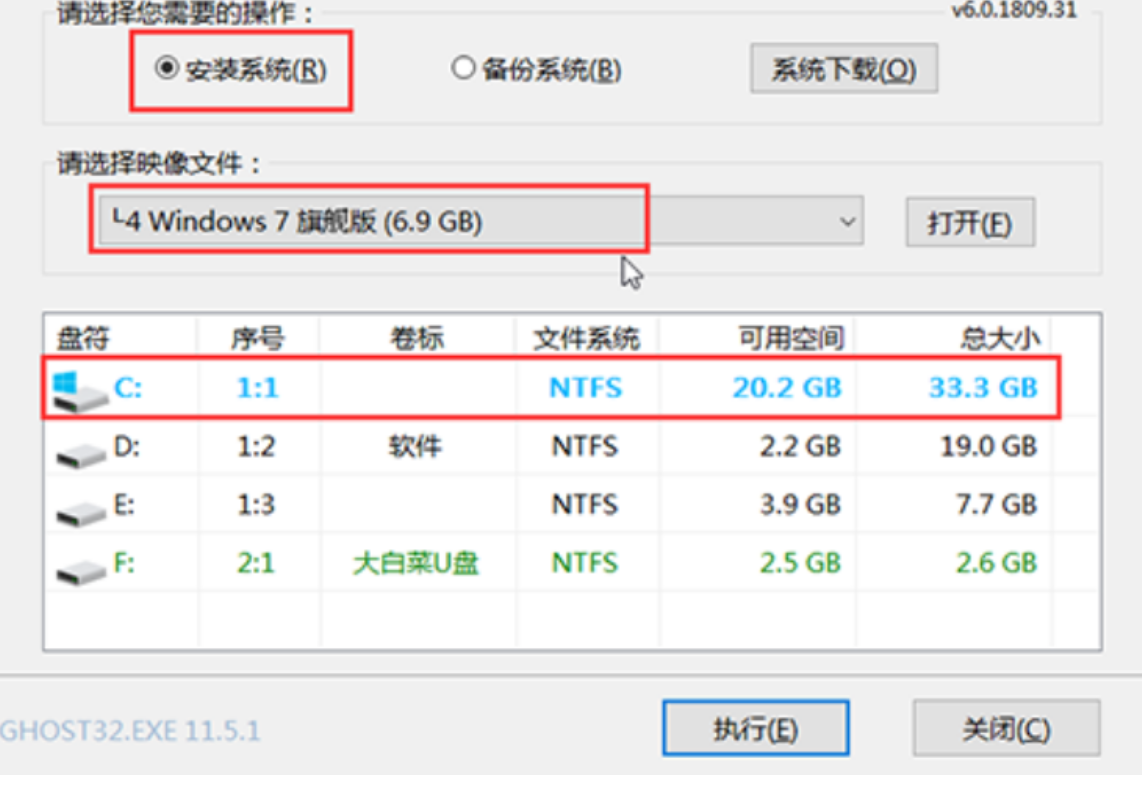
Task: Click sequence number 1:1
Action: click(258, 388)
